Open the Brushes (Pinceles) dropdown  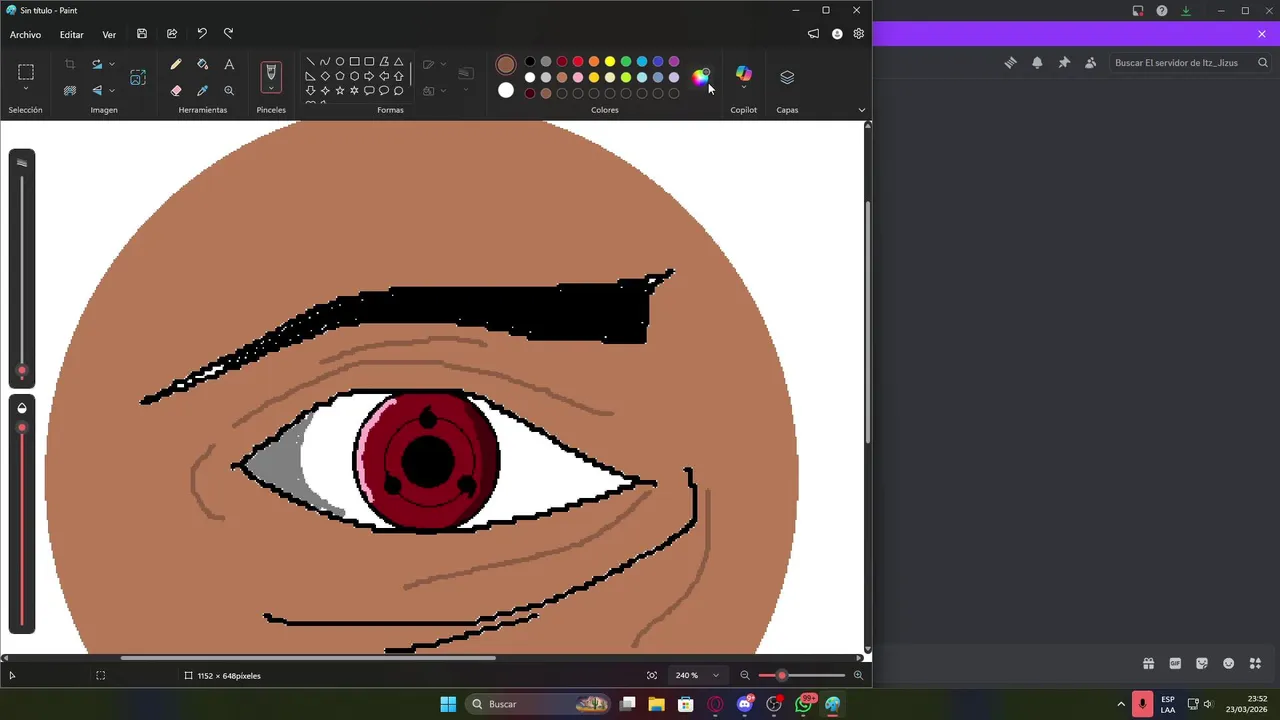click(x=270, y=88)
